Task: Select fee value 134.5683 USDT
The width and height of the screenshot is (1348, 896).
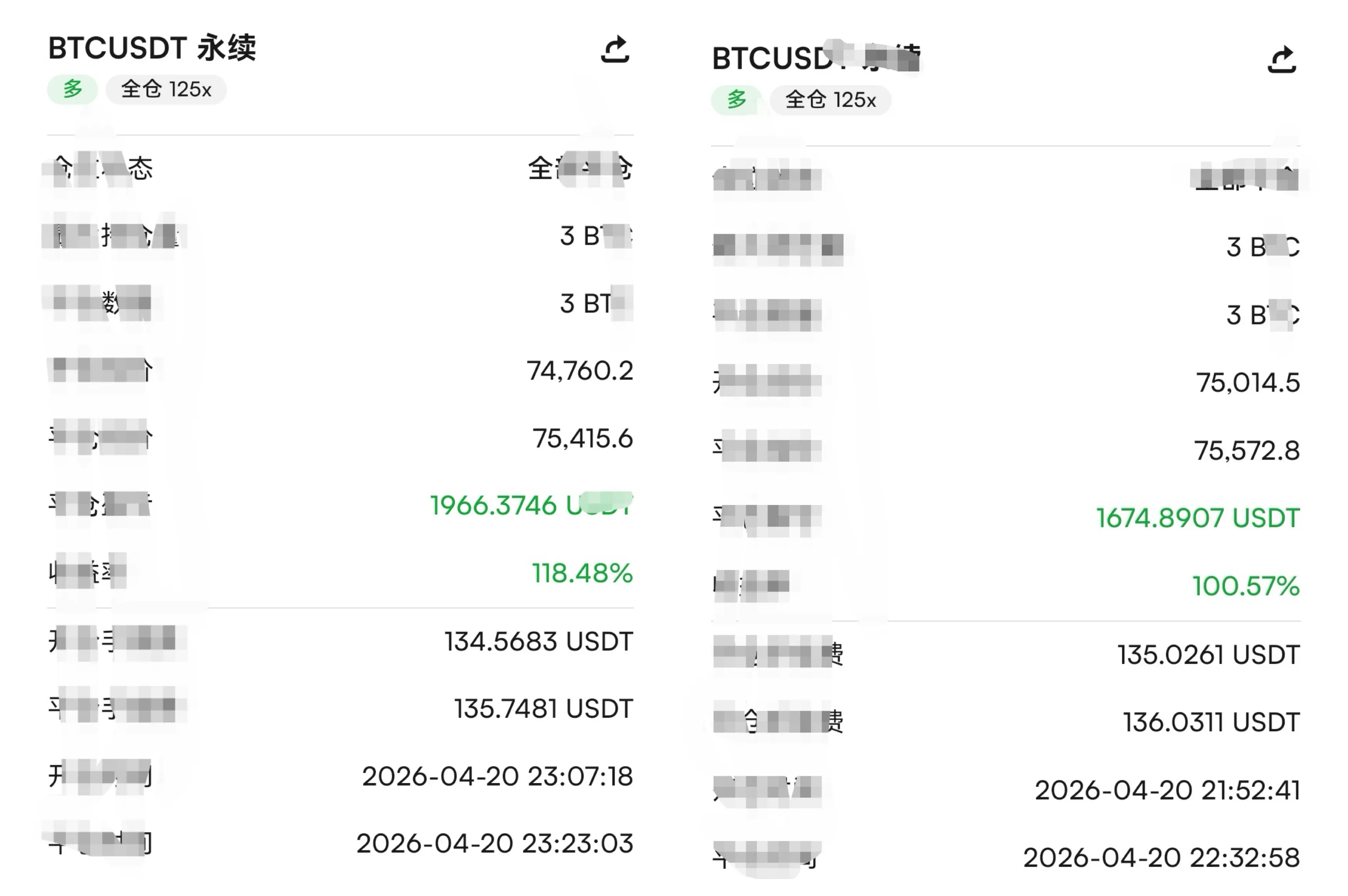Action: 539,641
